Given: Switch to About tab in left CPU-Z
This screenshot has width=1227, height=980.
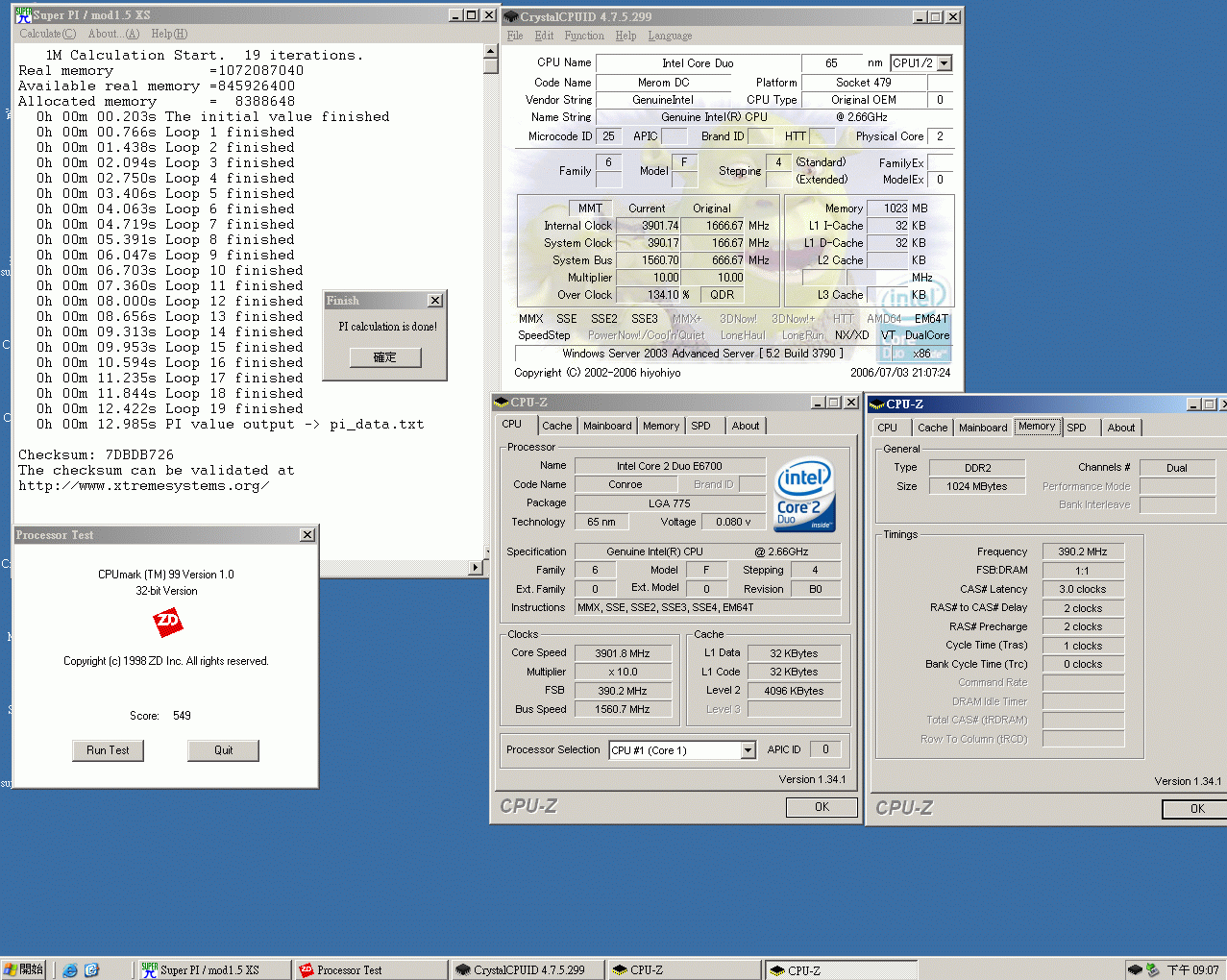Looking at the screenshot, I should 746,426.
